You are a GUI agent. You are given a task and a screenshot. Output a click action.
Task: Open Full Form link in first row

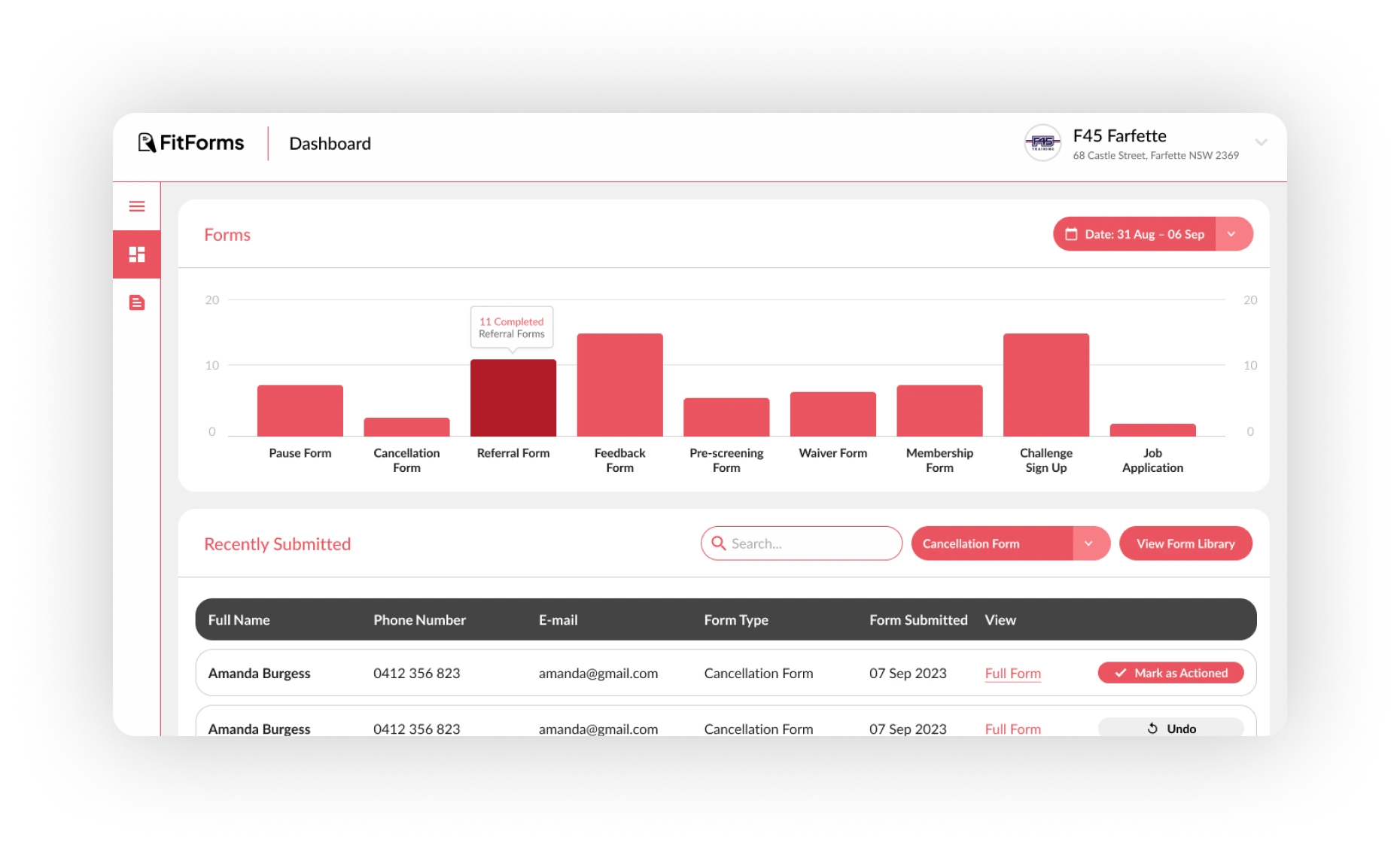coord(1012,673)
